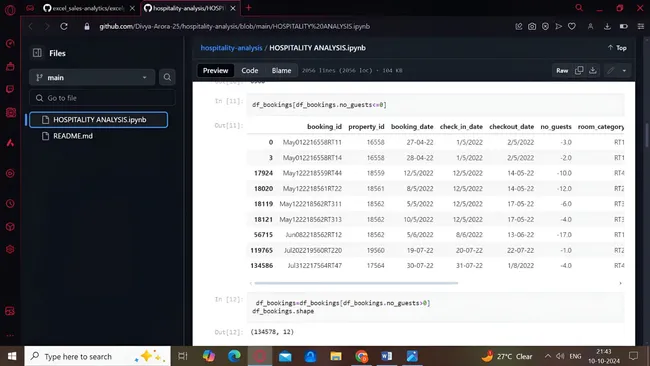Switch to the Preview tab
Screen dimensions: 650x366
click(x=215, y=70)
